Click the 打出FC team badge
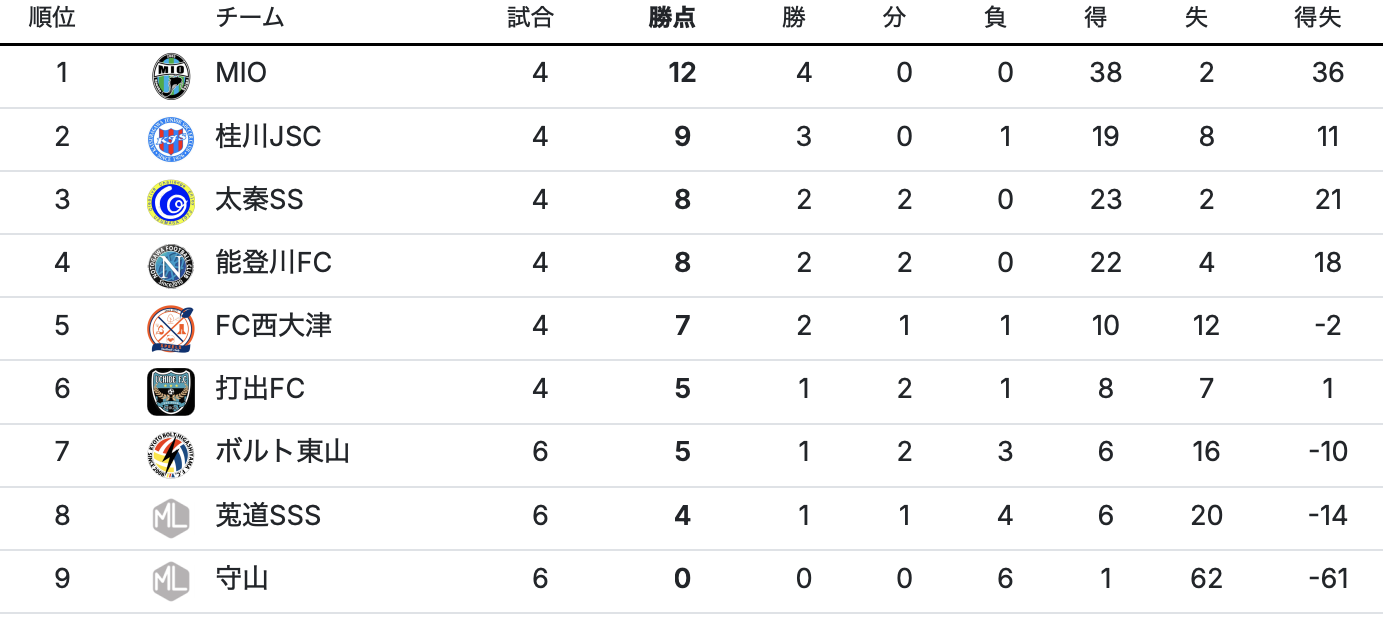This screenshot has width=1383, height=620. tap(170, 390)
